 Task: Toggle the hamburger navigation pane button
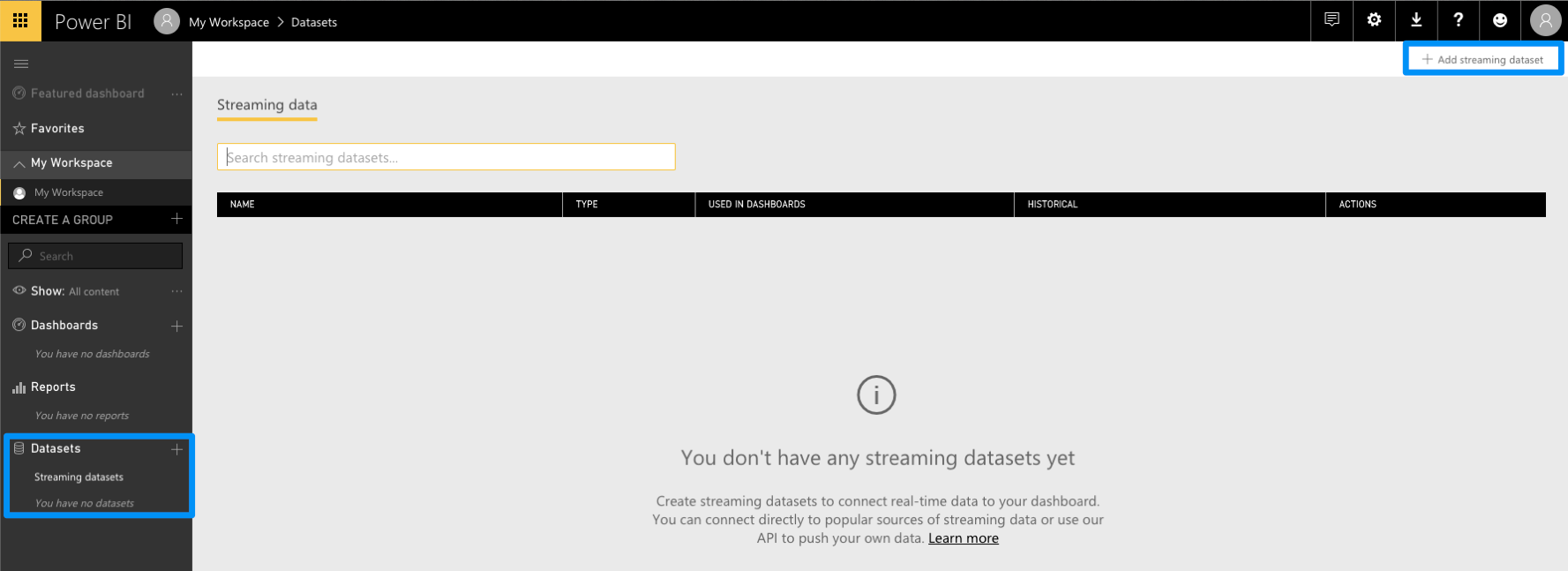coord(21,64)
